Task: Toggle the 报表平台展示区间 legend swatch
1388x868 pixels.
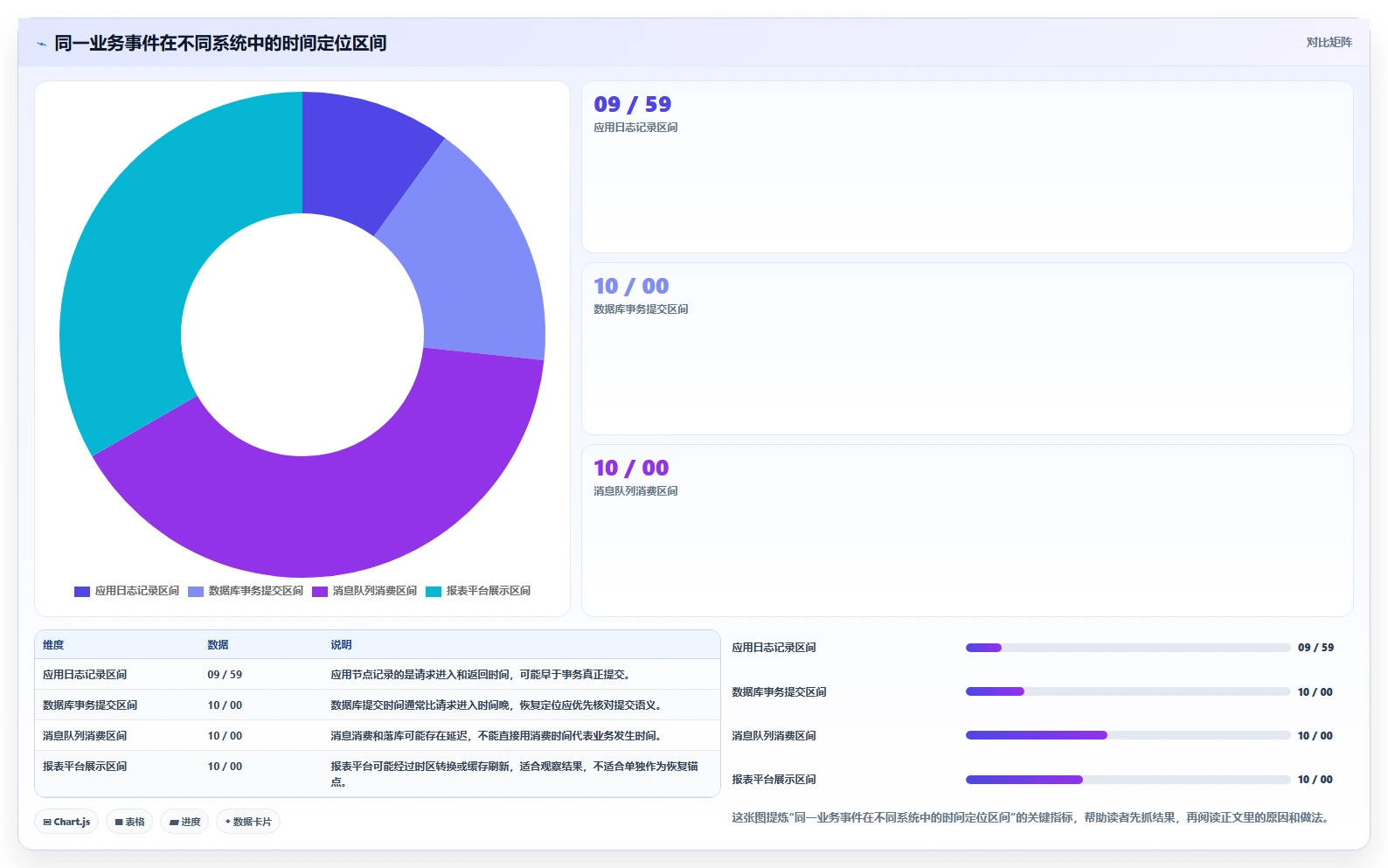Action: 434,592
